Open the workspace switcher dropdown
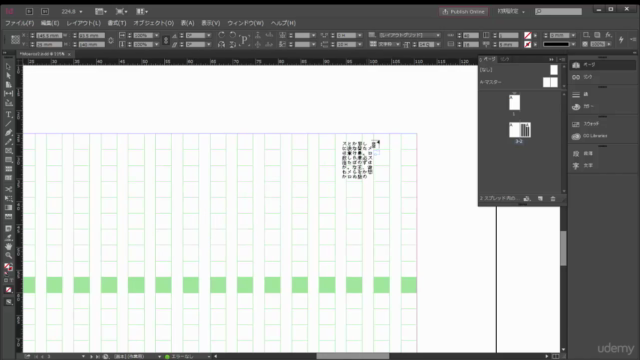The image size is (640, 360). (x=511, y=11)
